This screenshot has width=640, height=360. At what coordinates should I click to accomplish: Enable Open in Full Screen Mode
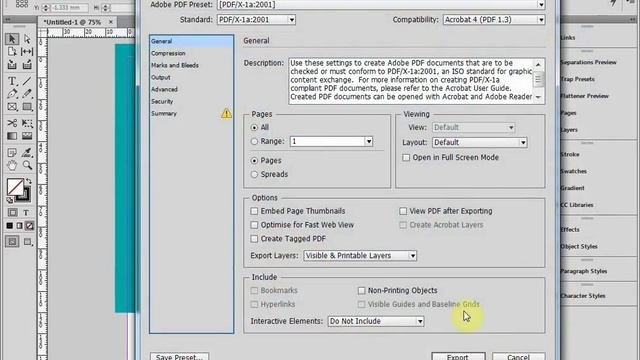point(406,158)
